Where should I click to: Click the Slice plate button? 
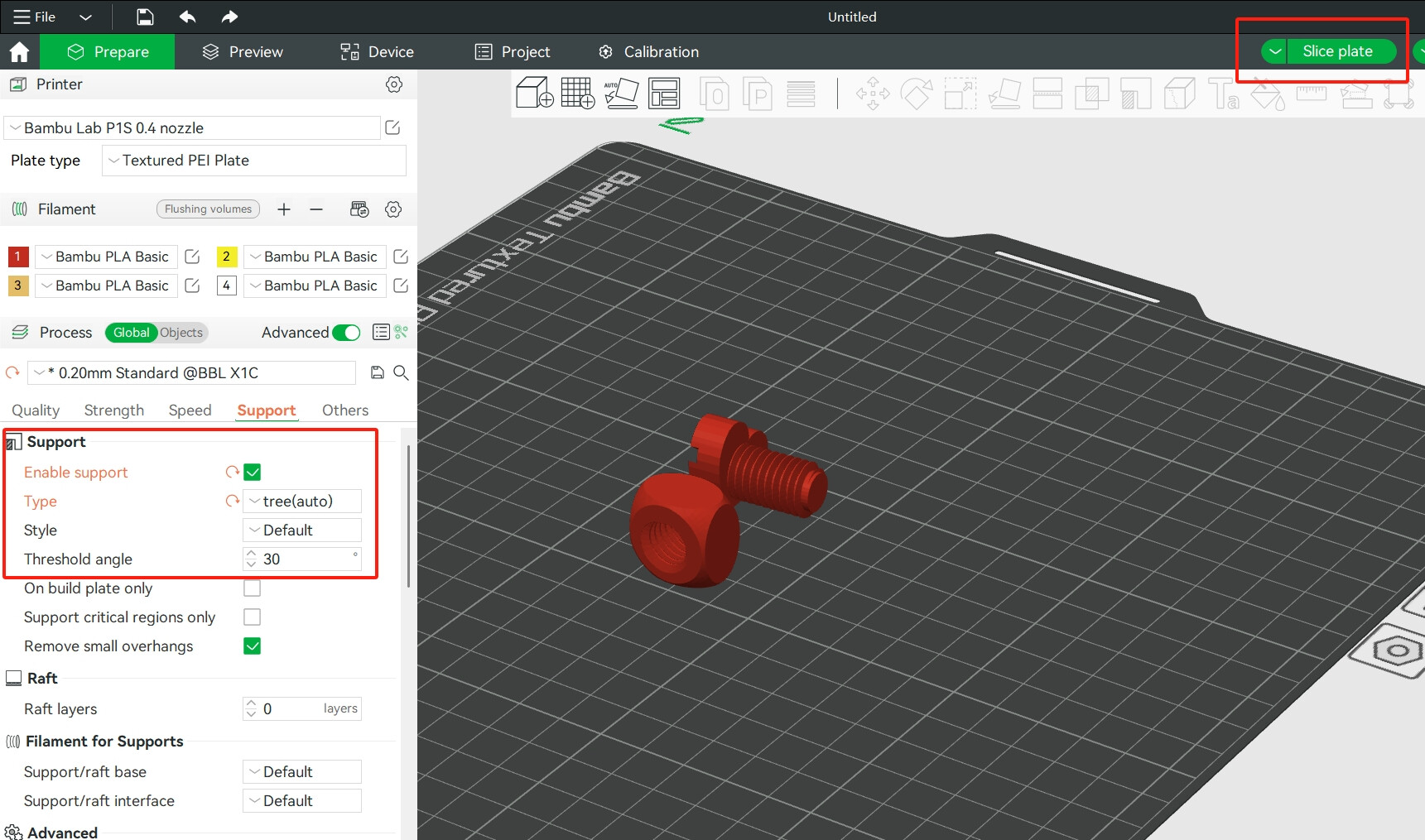tap(1341, 51)
